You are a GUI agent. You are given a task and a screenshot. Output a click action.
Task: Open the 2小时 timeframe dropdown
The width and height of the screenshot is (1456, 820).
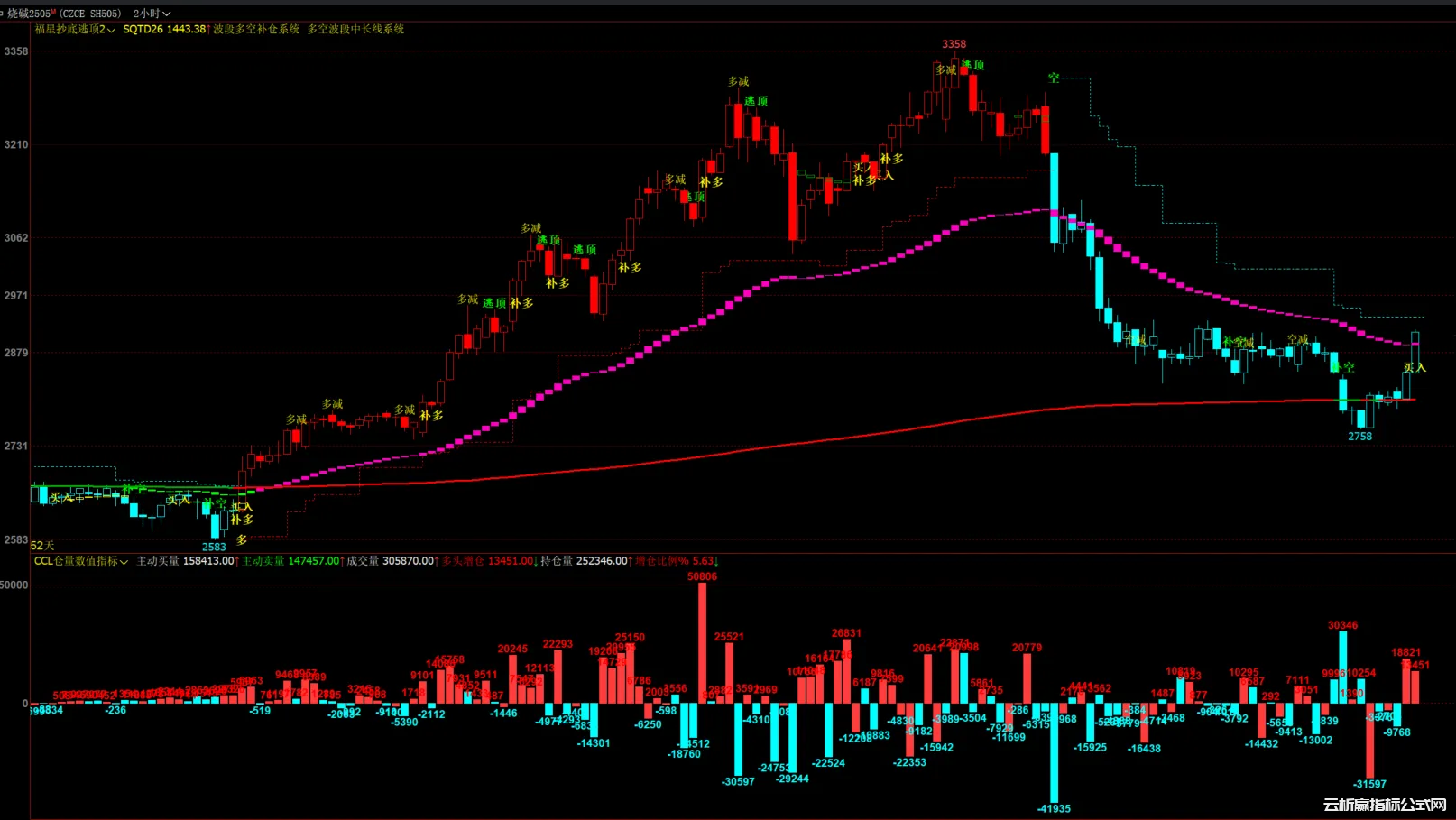pyautogui.click(x=152, y=14)
